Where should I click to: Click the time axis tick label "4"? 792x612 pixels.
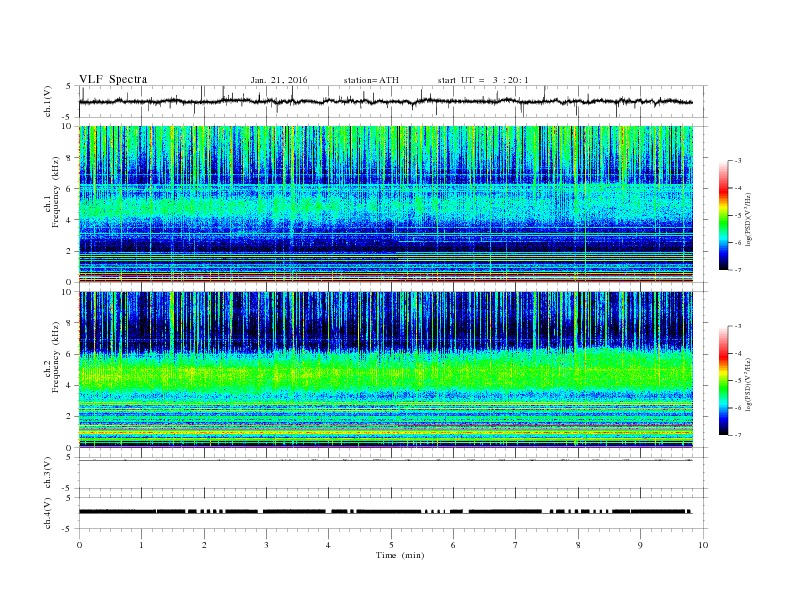tap(329, 545)
